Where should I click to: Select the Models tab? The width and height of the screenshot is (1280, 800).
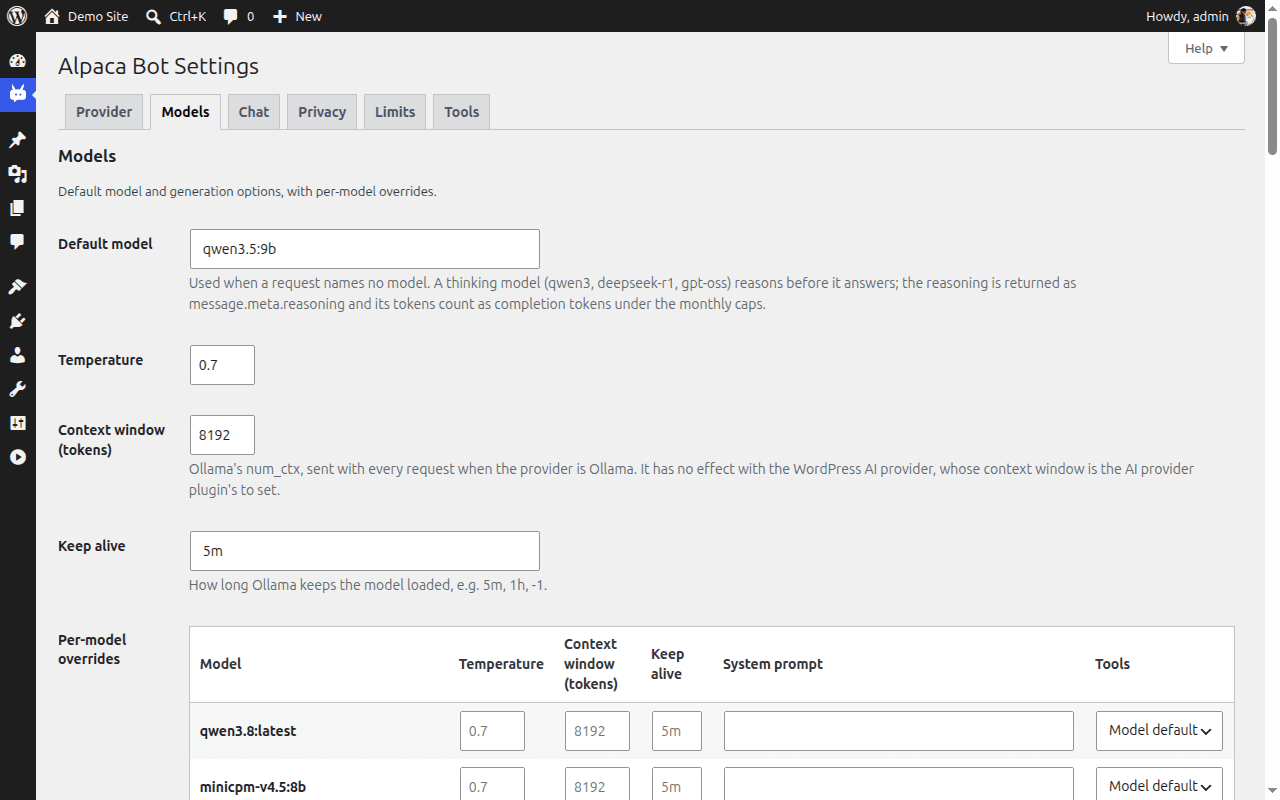(x=185, y=112)
